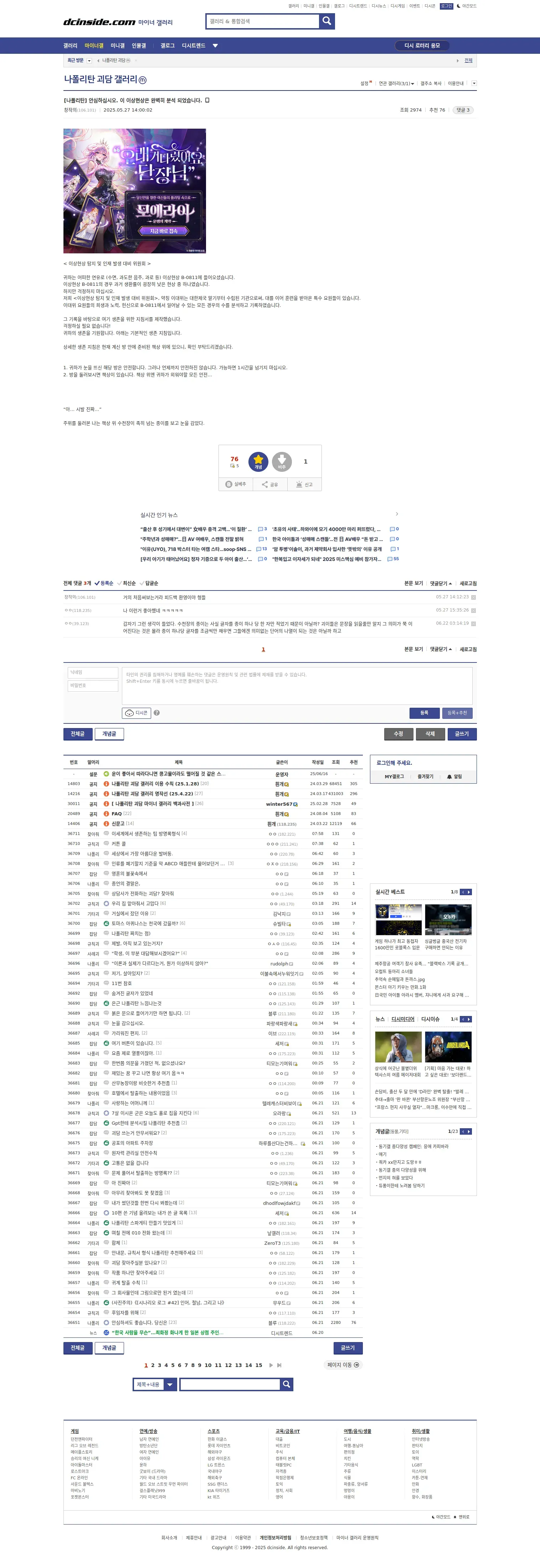
Task: Open the 페이지 이동 control
Action: pyautogui.click(x=343, y=1365)
